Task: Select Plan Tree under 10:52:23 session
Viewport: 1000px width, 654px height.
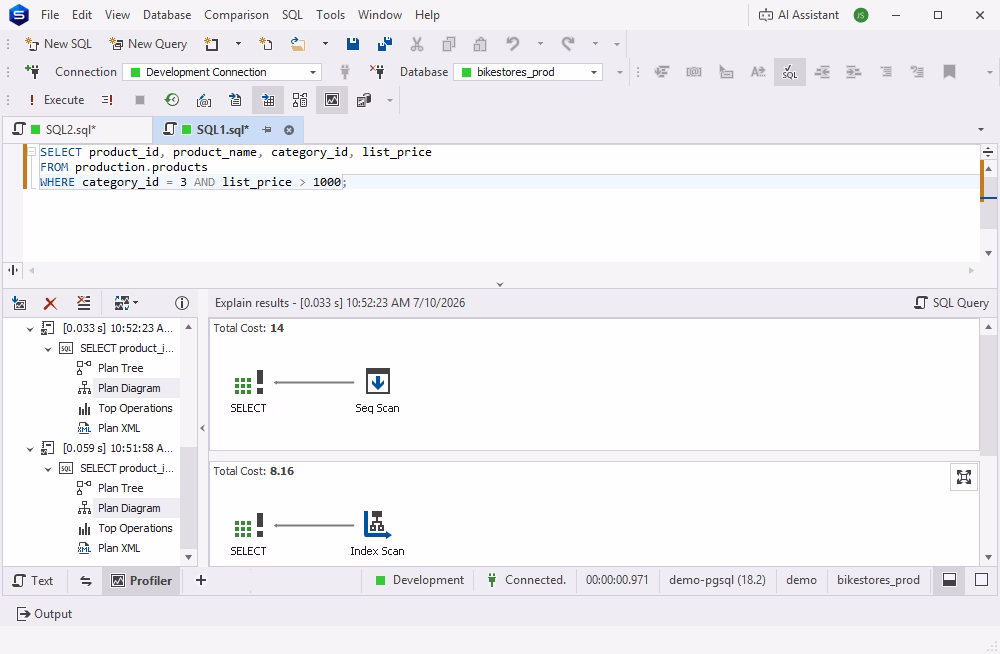Action: click(x=121, y=368)
